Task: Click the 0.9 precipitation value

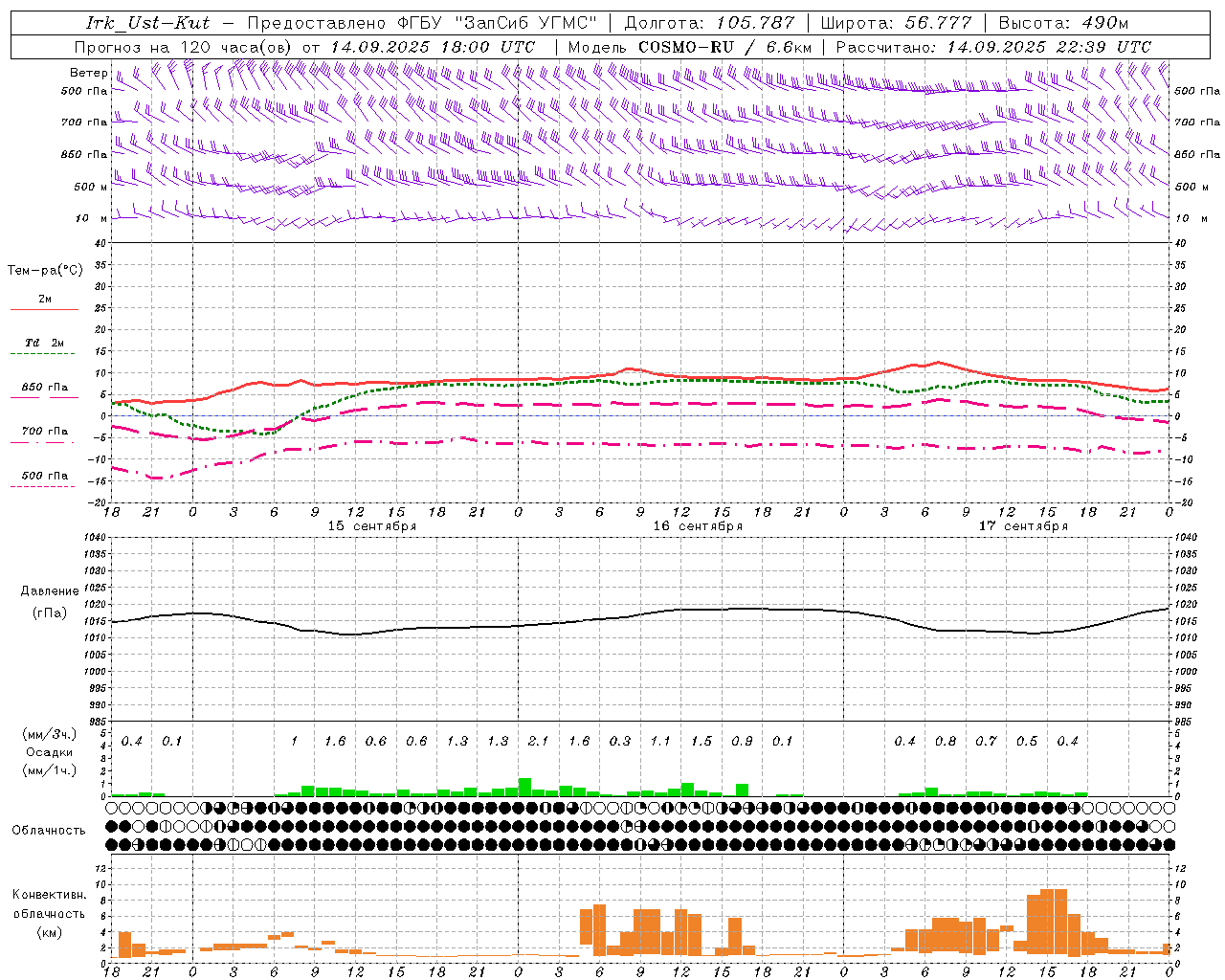Action: click(x=742, y=742)
